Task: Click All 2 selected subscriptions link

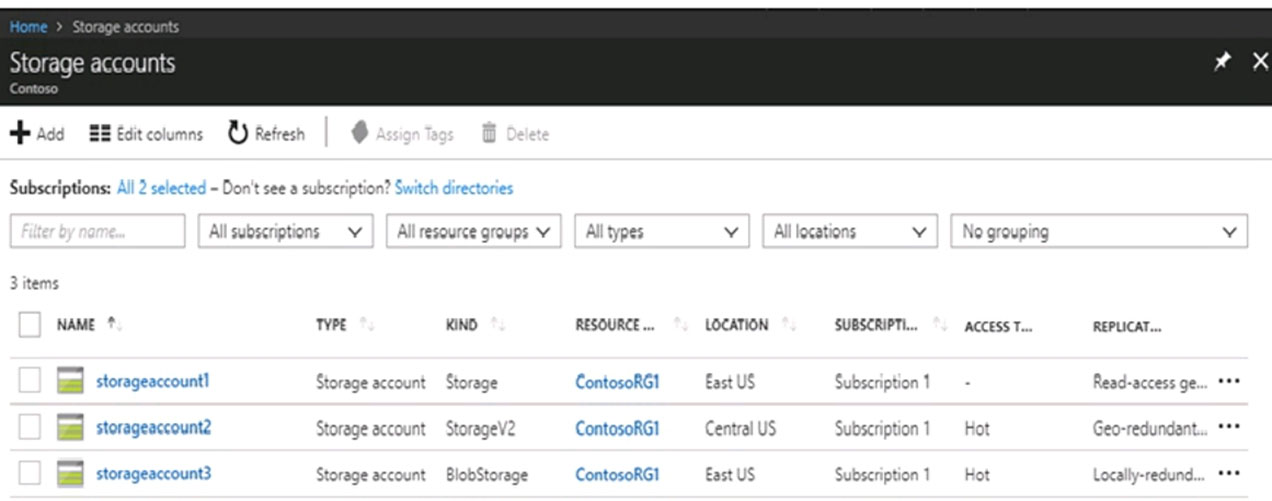Action: click(x=161, y=188)
